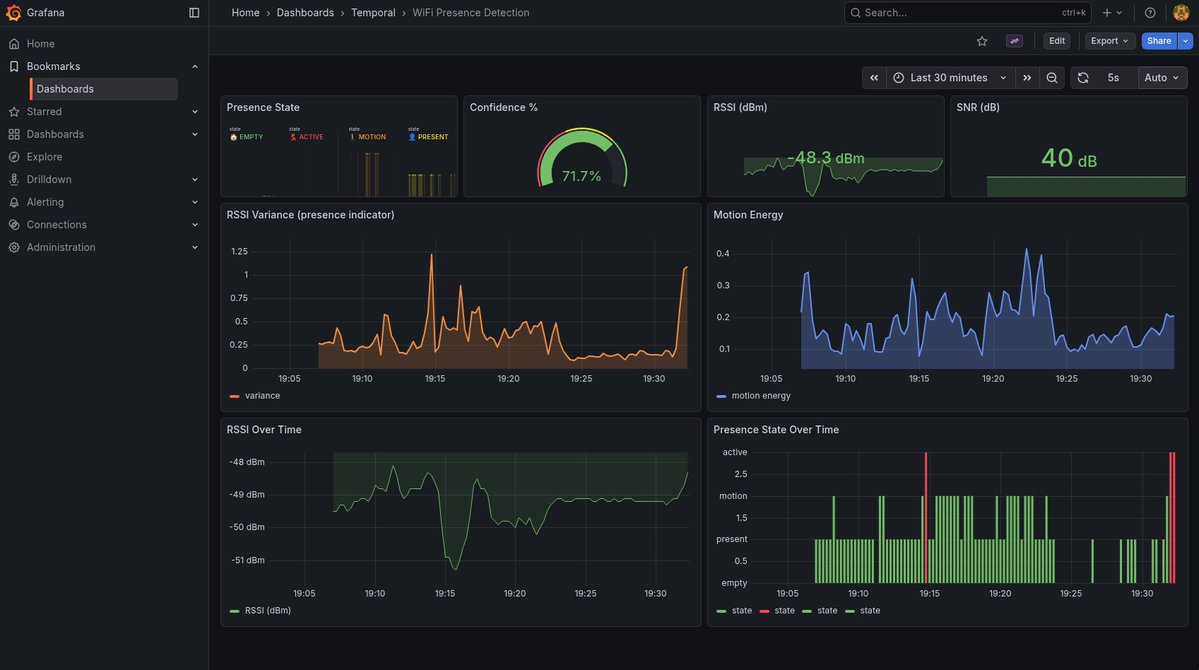Mark dashboard as favorite with star icon

[x=982, y=41]
